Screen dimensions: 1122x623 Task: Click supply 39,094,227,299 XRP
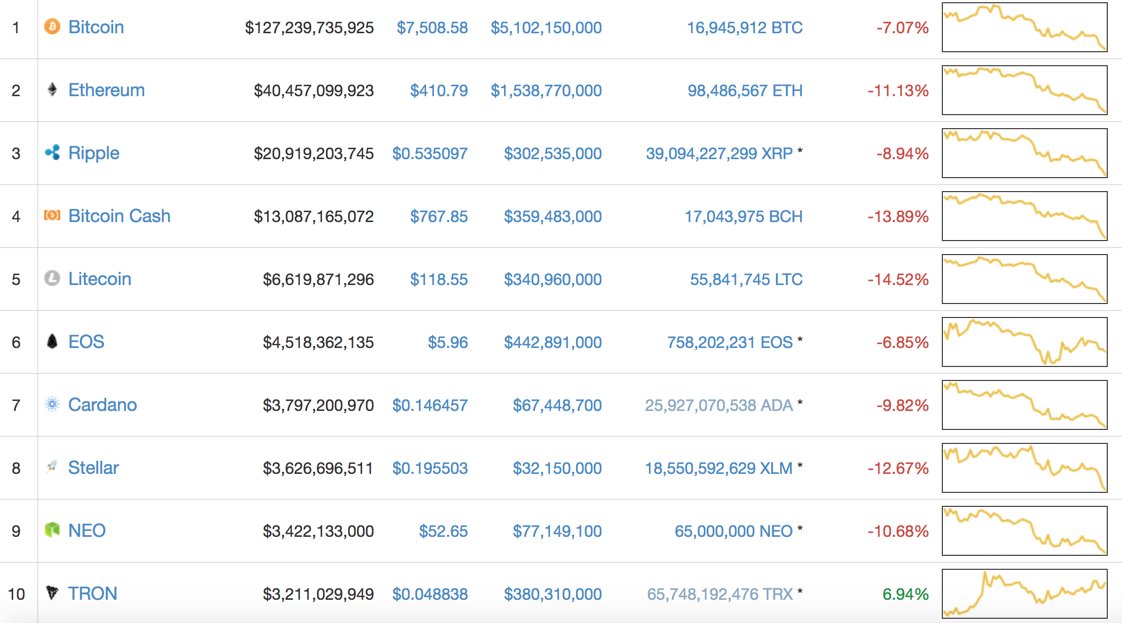[719, 154]
